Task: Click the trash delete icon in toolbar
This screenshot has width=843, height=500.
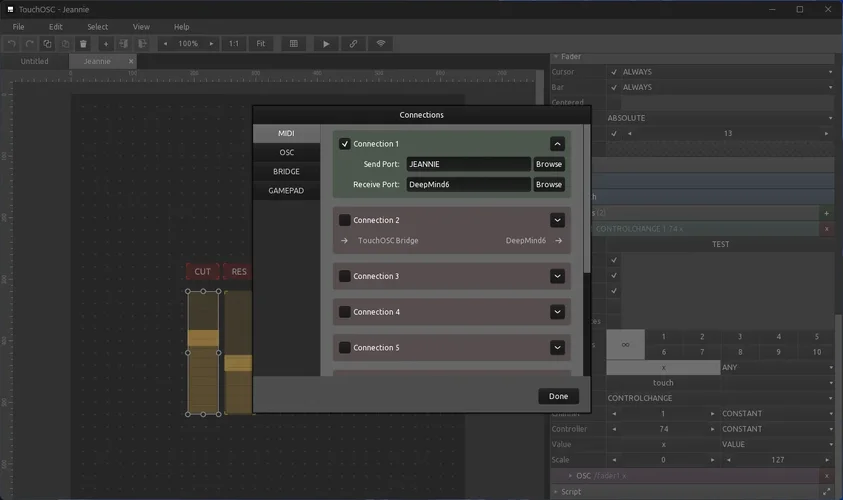Action: point(83,44)
